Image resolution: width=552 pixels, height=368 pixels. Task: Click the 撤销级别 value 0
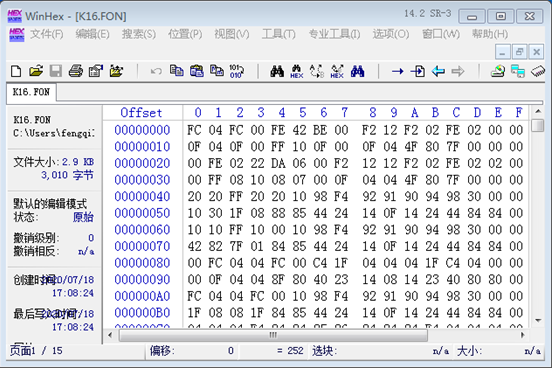[91, 238]
